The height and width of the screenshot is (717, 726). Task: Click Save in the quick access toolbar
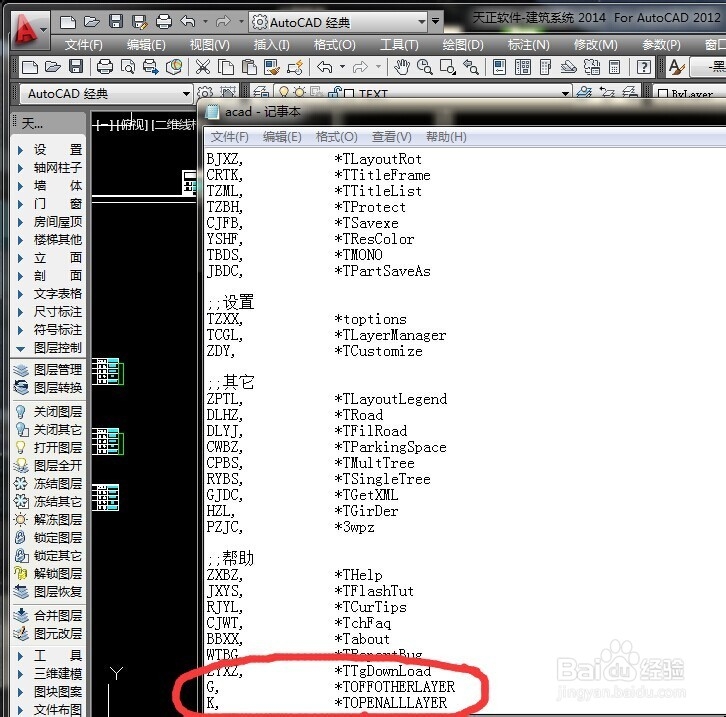pyautogui.click(x=116, y=22)
